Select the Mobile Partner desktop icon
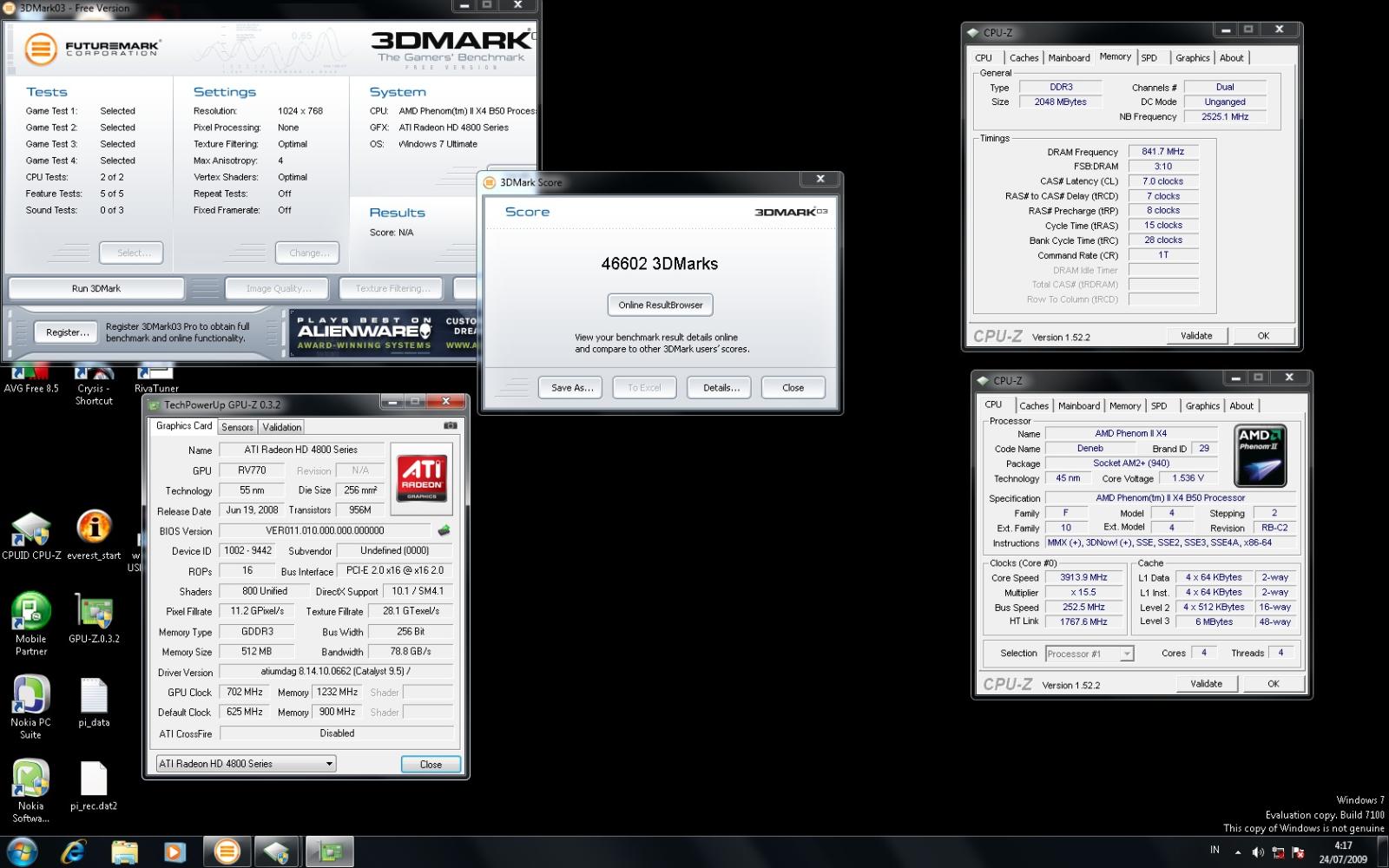Viewport: 1389px width, 868px height. click(x=31, y=624)
